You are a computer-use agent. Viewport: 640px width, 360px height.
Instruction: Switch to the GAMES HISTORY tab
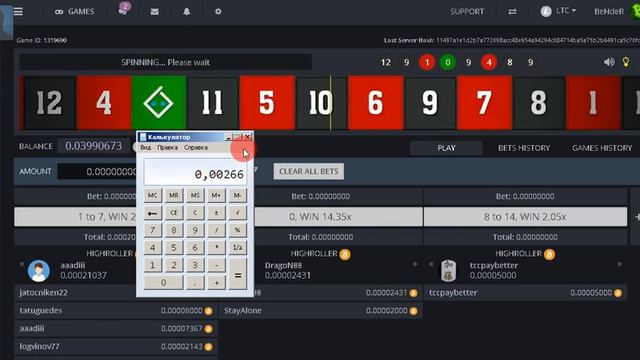pyautogui.click(x=602, y=148)
